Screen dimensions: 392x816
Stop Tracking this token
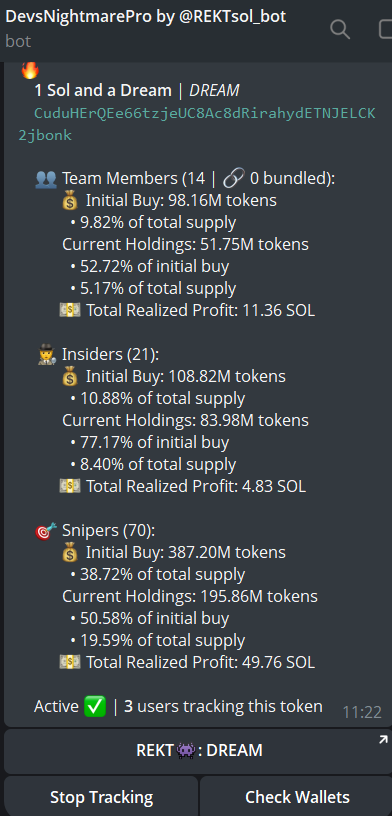coord(102,797)
